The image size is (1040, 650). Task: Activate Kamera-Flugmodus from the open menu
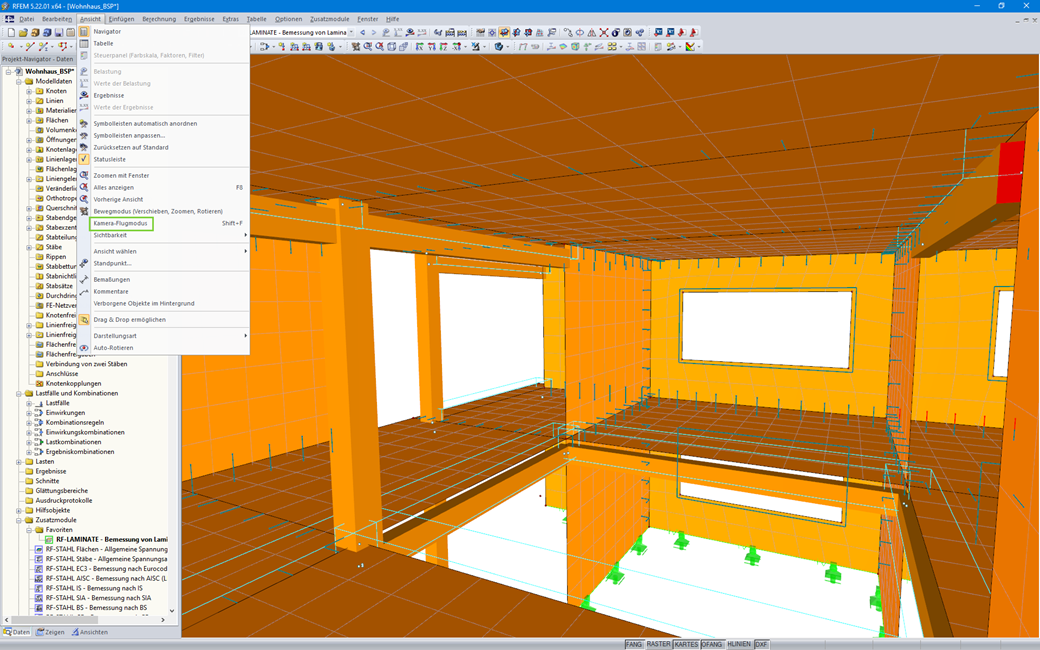[121, 224]
